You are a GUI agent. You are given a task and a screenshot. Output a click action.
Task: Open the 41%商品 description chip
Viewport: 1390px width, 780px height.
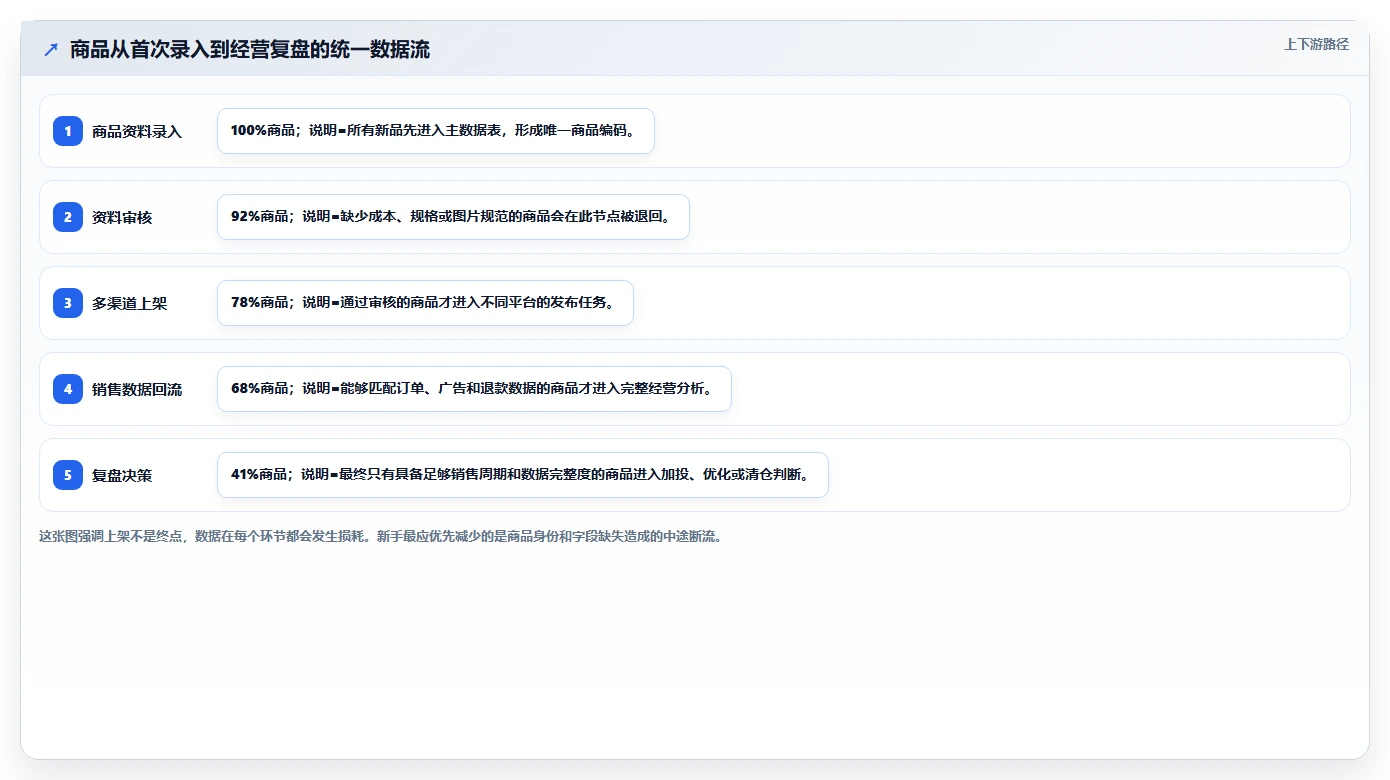[523, 475]
